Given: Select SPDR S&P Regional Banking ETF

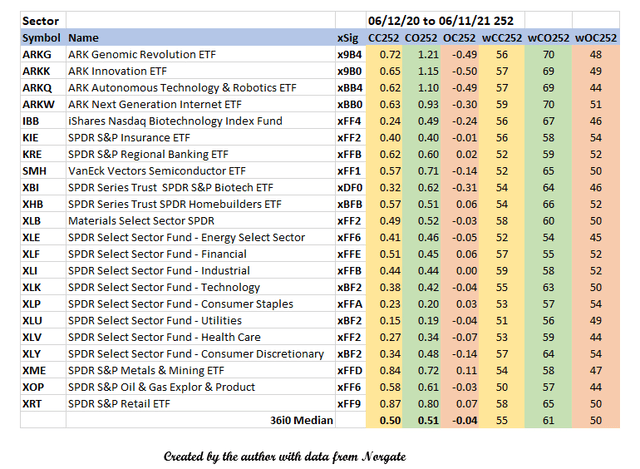Looking at the screenshot, I should (200, 154).
